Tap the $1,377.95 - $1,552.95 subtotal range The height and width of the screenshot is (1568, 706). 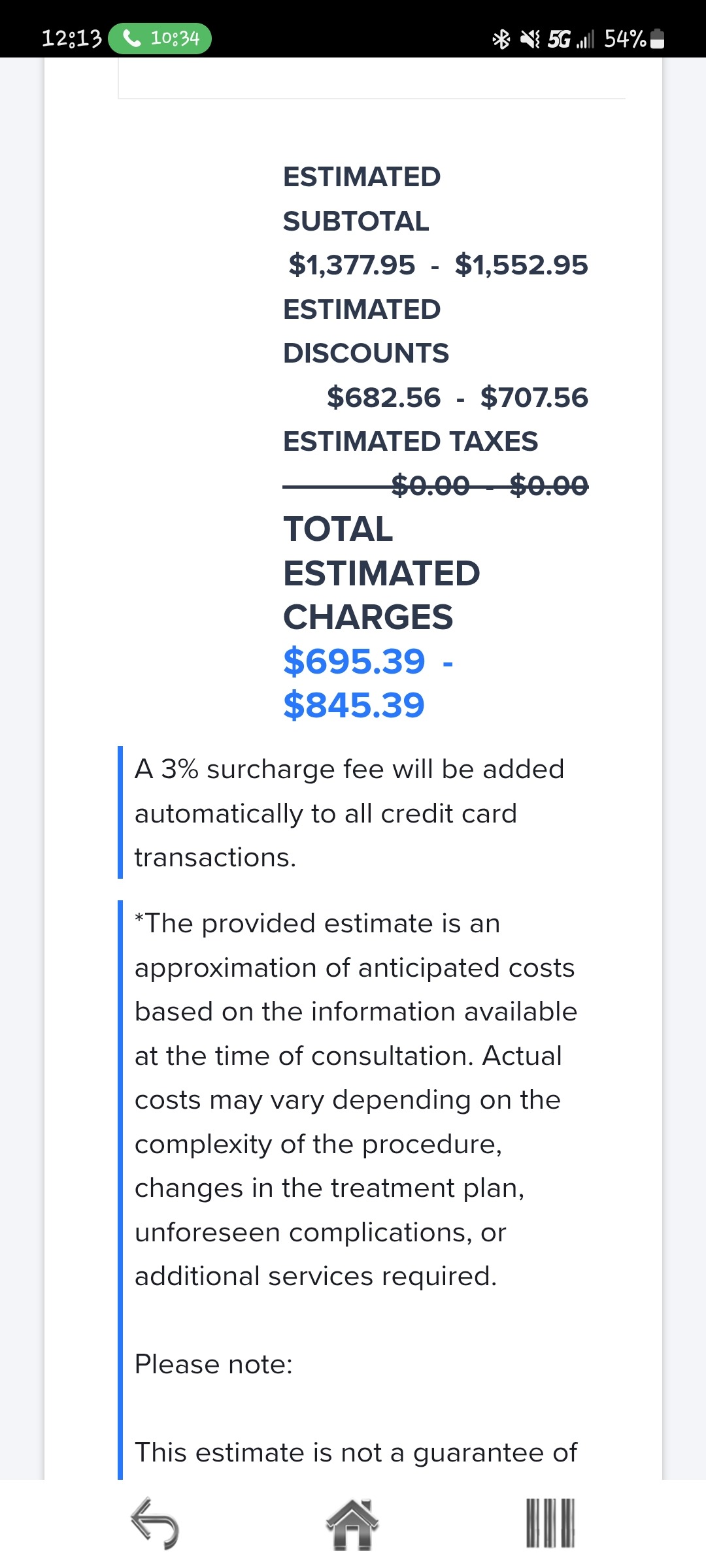pyautogui.click(x=438, y=265)
